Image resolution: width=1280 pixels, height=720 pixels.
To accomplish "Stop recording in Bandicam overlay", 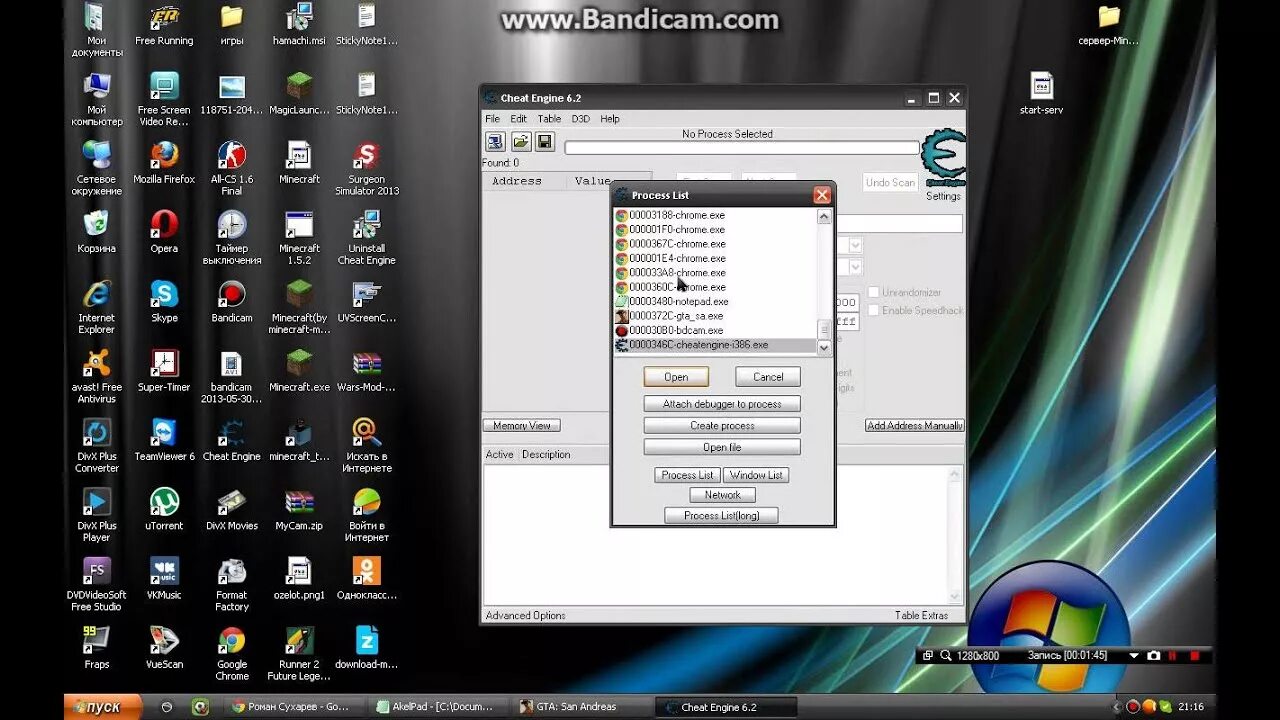I will [x=1194, y=656].
